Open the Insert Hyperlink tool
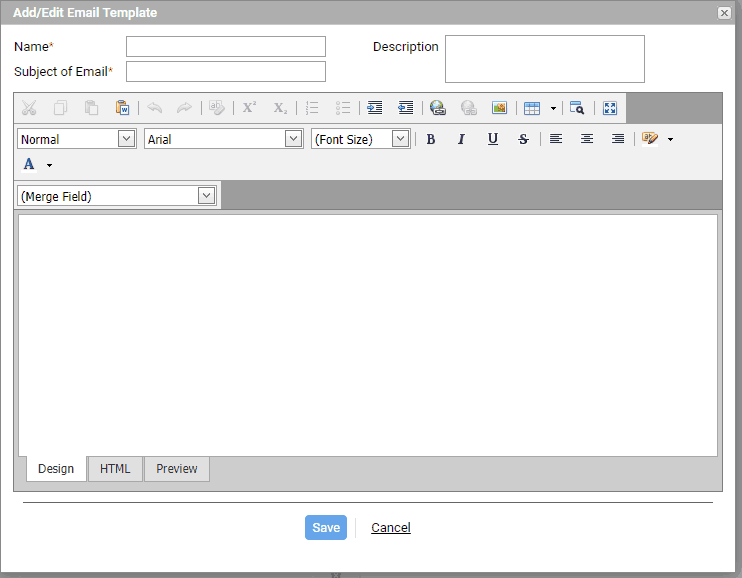The height and width of the screenshot is (578, 742). tap(438, 108)
